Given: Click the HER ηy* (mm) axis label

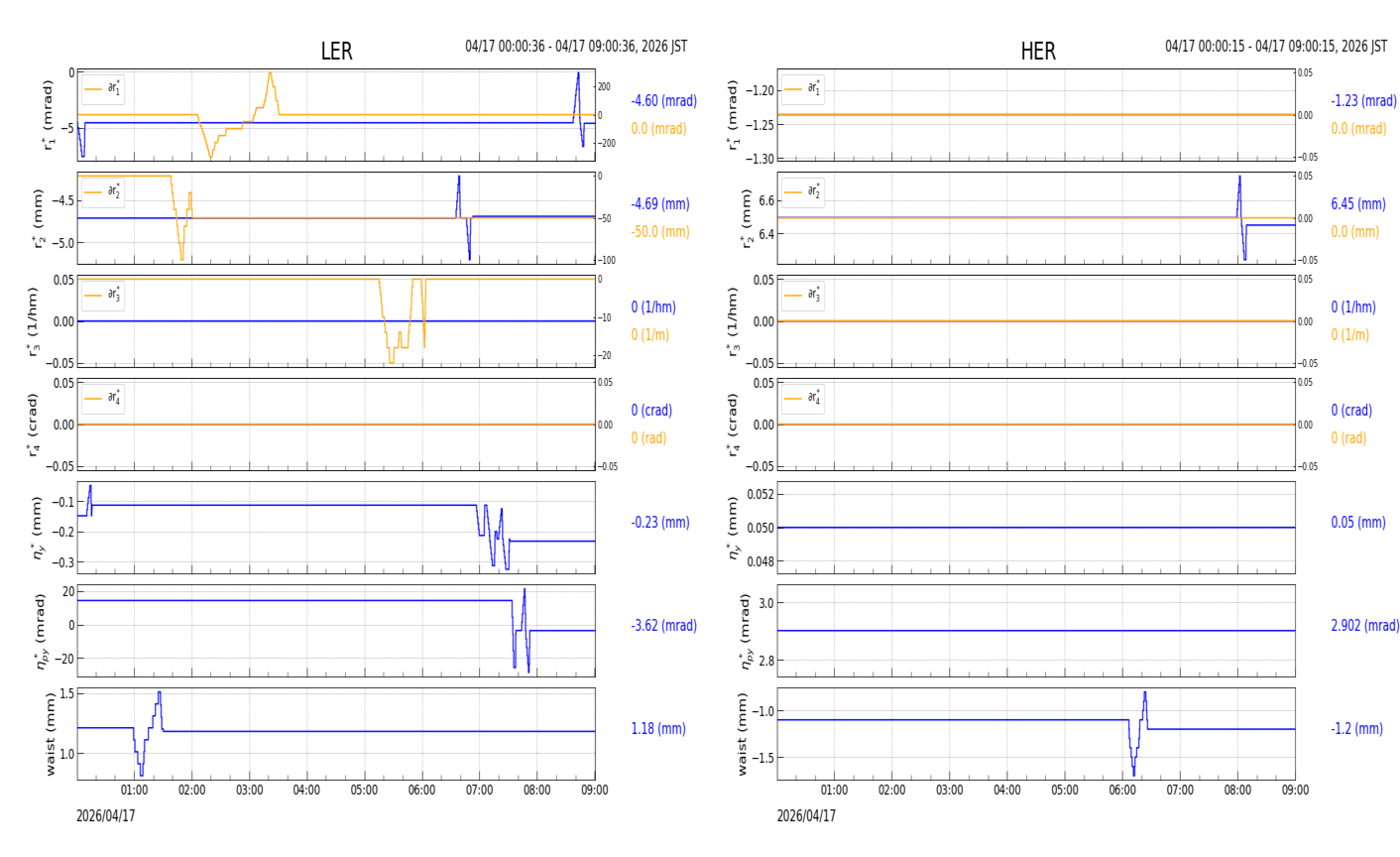Looking at the screenshot, I should 735,528.
